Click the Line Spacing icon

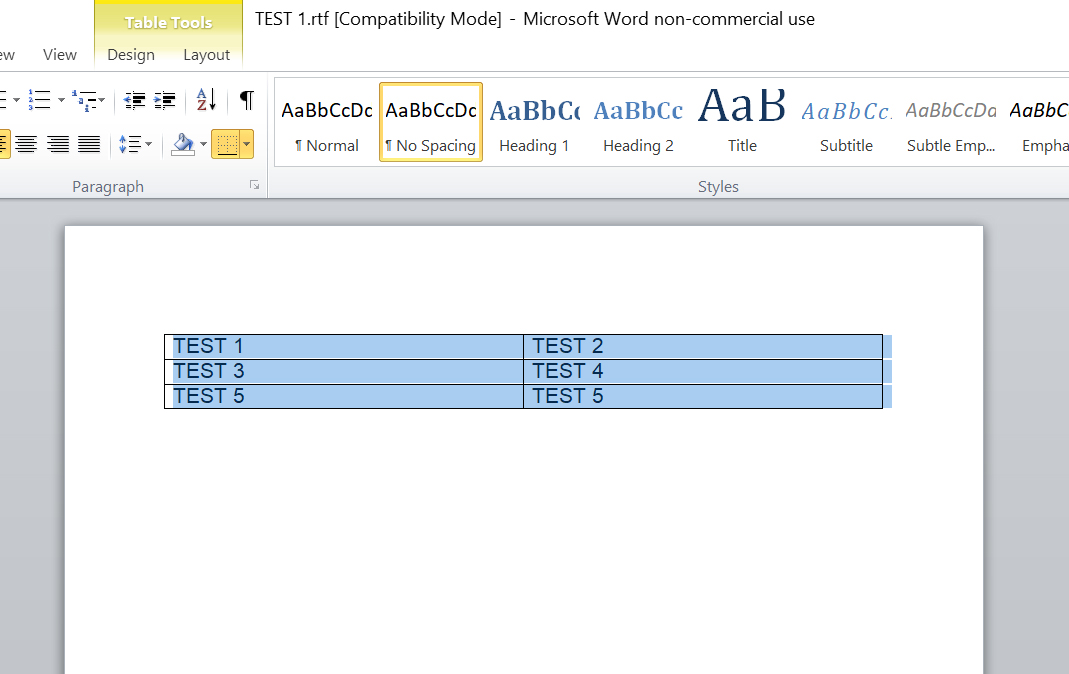click(x=130, y=144)
